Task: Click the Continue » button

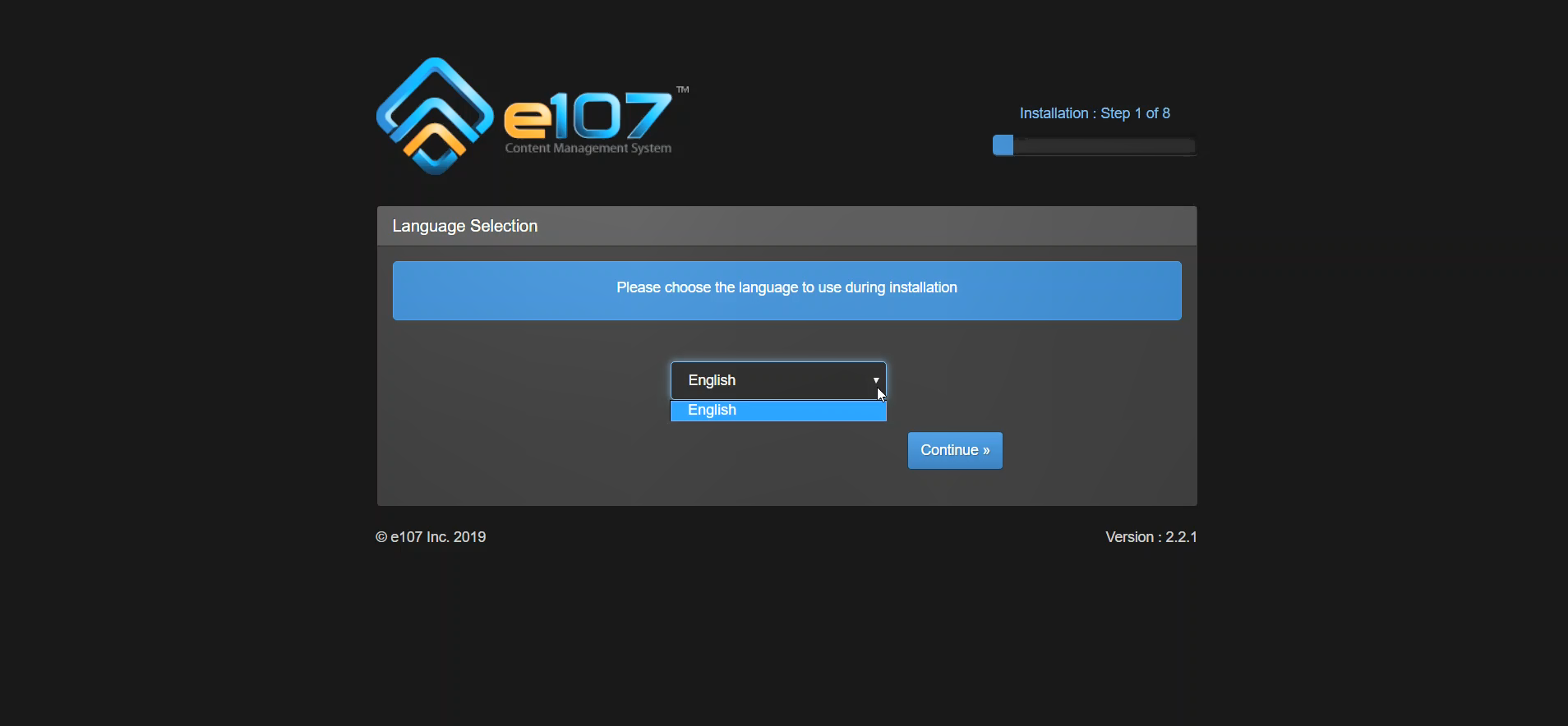Action: click(955, 450)
